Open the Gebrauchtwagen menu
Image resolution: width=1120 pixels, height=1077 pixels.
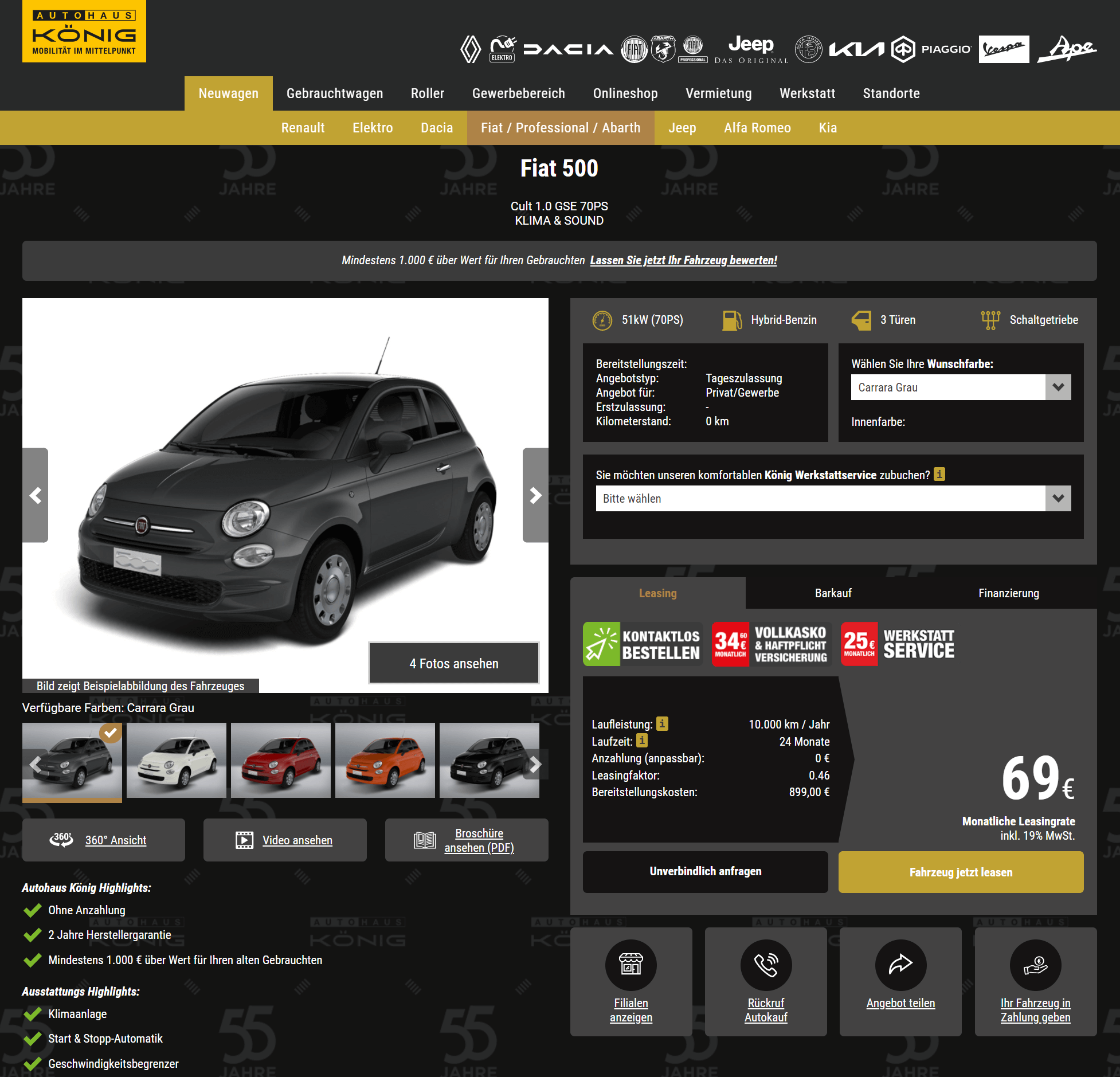(x=335, y=93)
